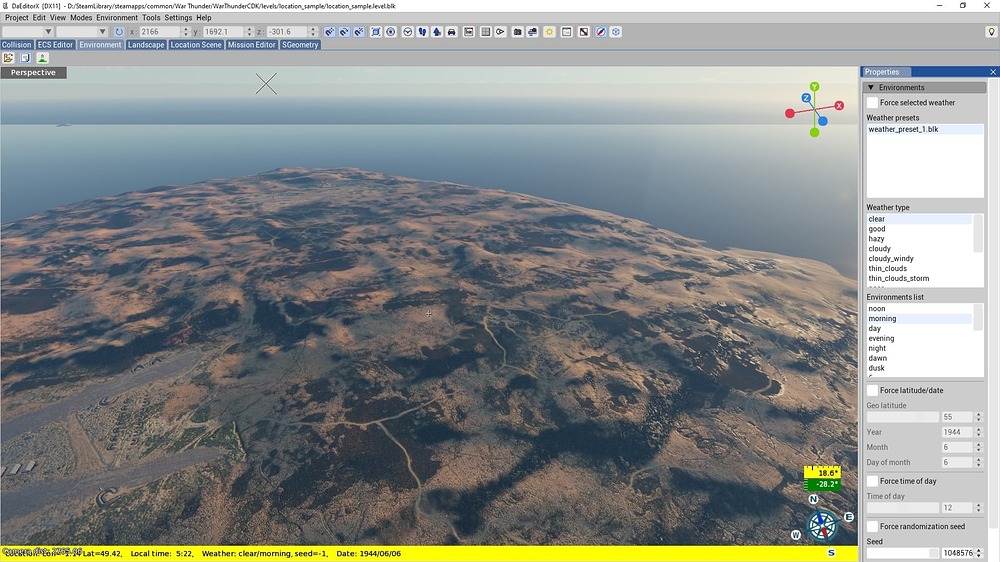Click the stats panel icon after the car
Image resolution: width=1000 pixels, height=562 pixels.
tap(469, 31)
